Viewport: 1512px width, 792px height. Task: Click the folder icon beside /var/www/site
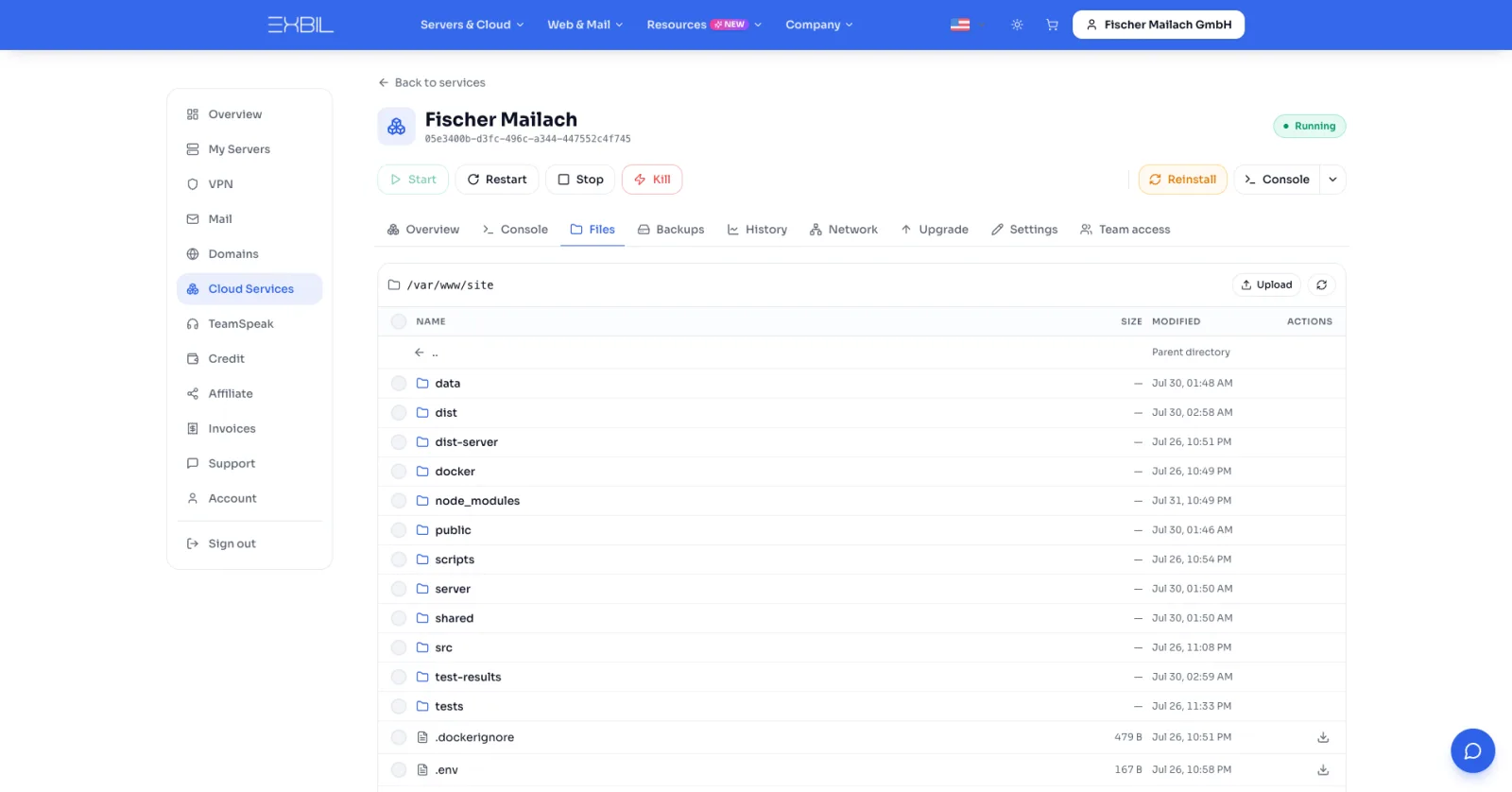point(394,284)
